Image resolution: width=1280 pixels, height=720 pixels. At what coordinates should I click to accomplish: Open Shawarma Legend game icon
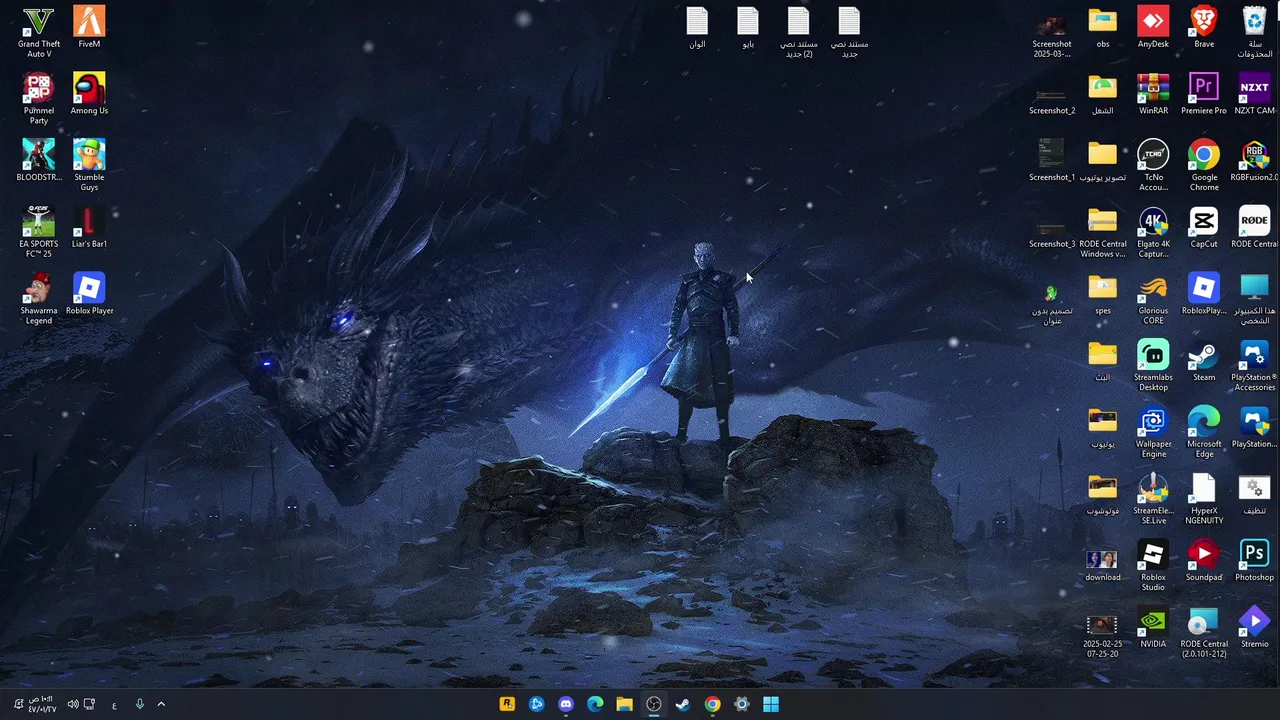[x=38, y=299]
